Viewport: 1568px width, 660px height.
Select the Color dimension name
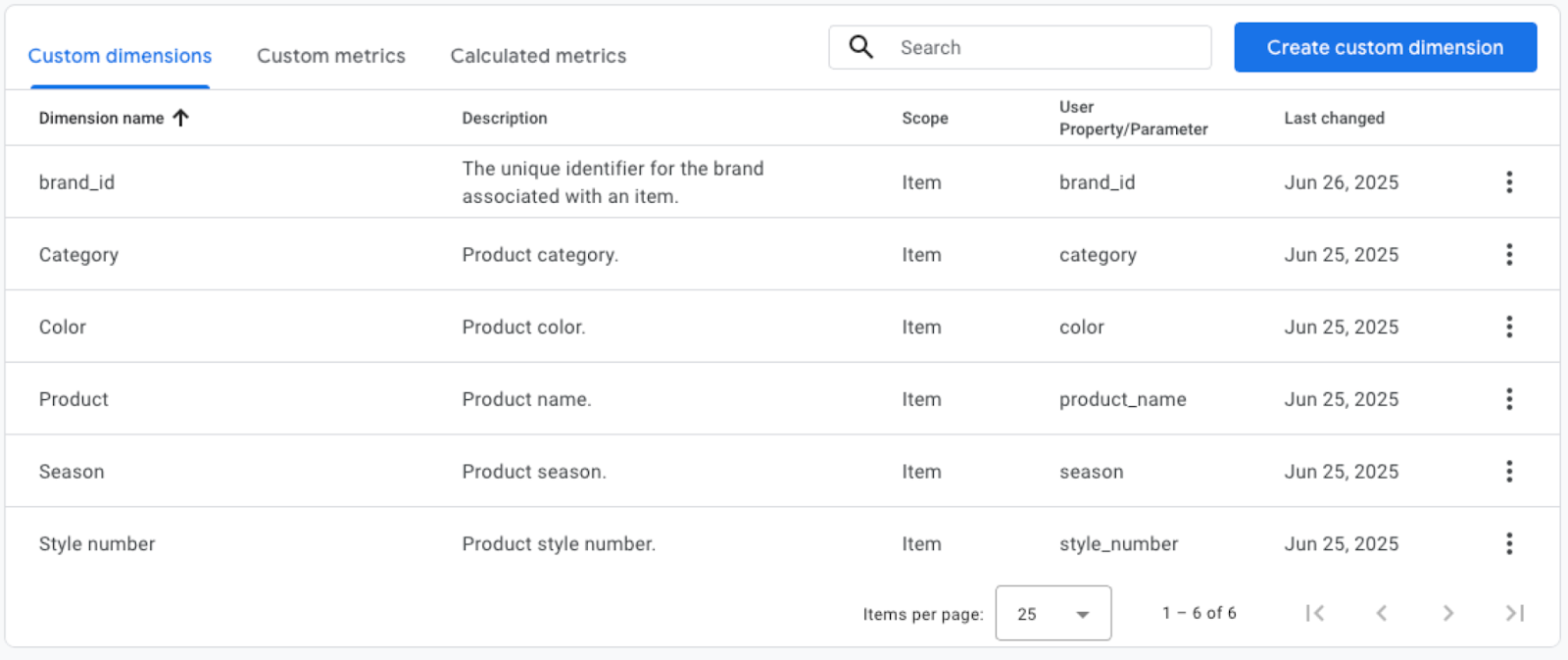[x=63, y=327]
